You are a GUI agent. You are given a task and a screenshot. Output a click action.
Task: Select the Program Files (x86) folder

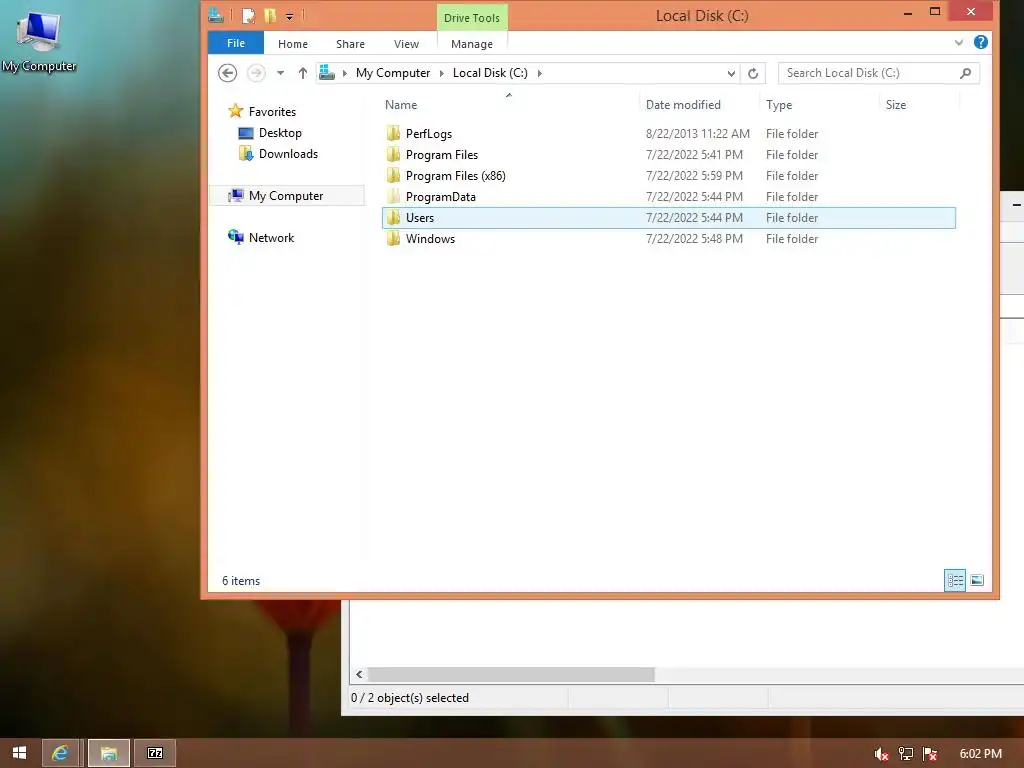pyautogui.click(x=669, y=175)
